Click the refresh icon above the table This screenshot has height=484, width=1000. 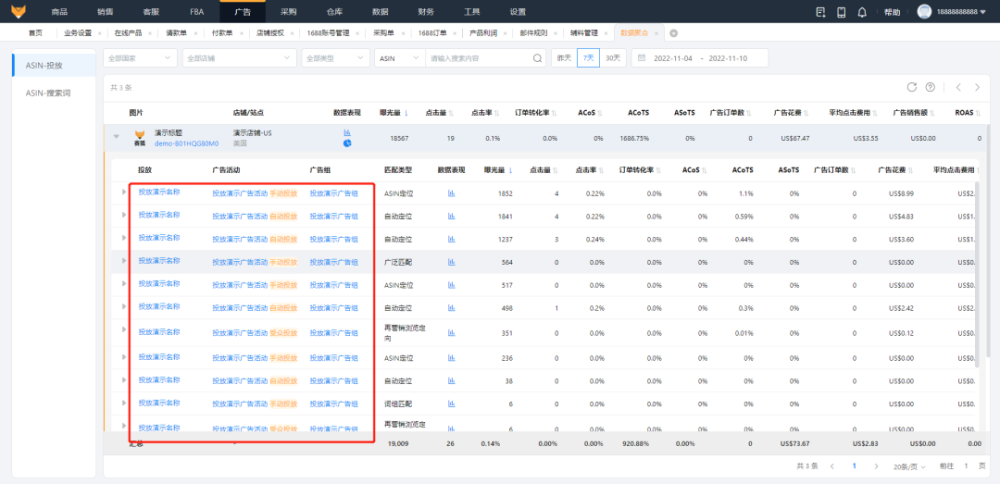coord(911,88)
